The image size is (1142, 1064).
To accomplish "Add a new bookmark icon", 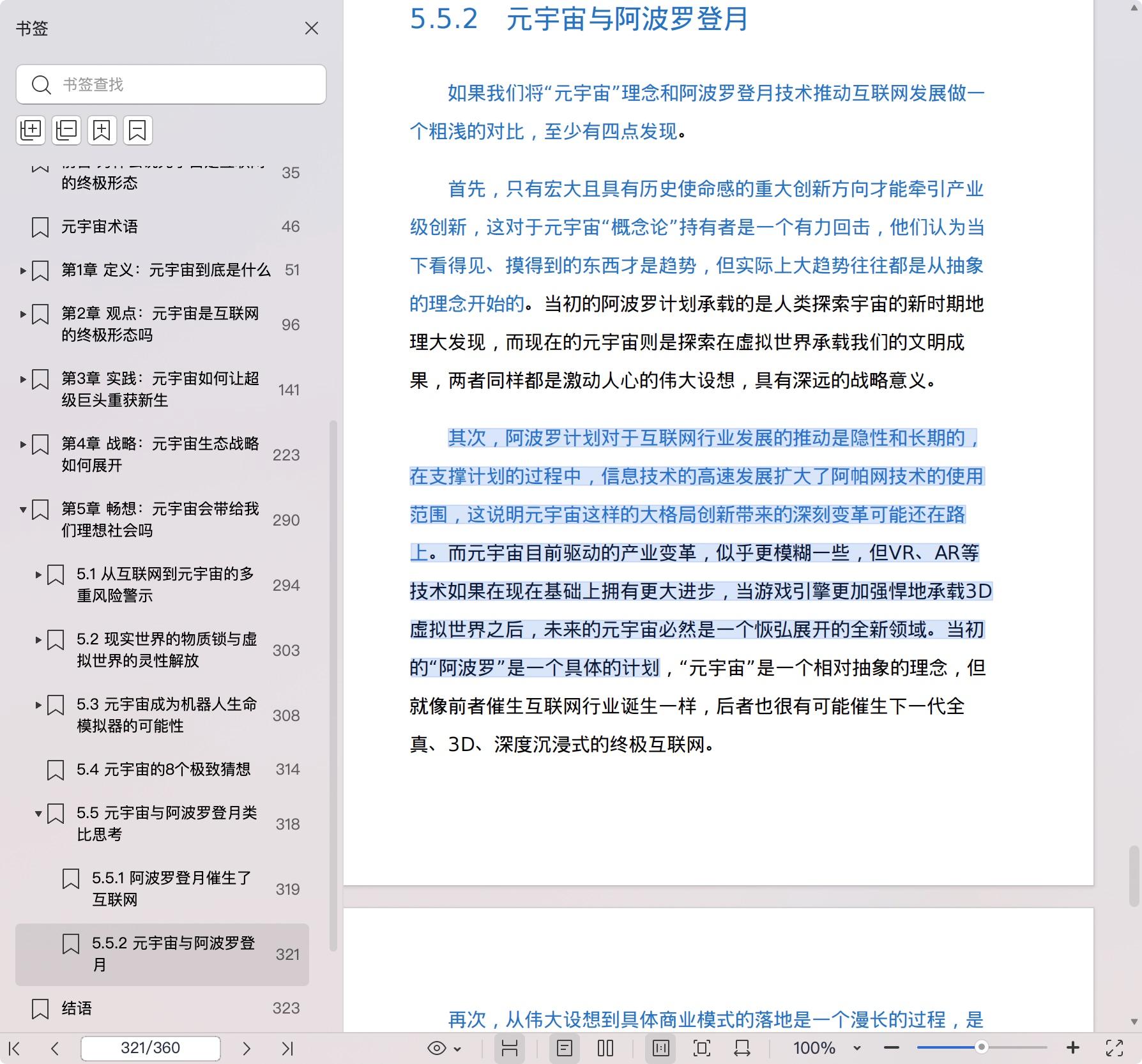I will click(102, 130).
